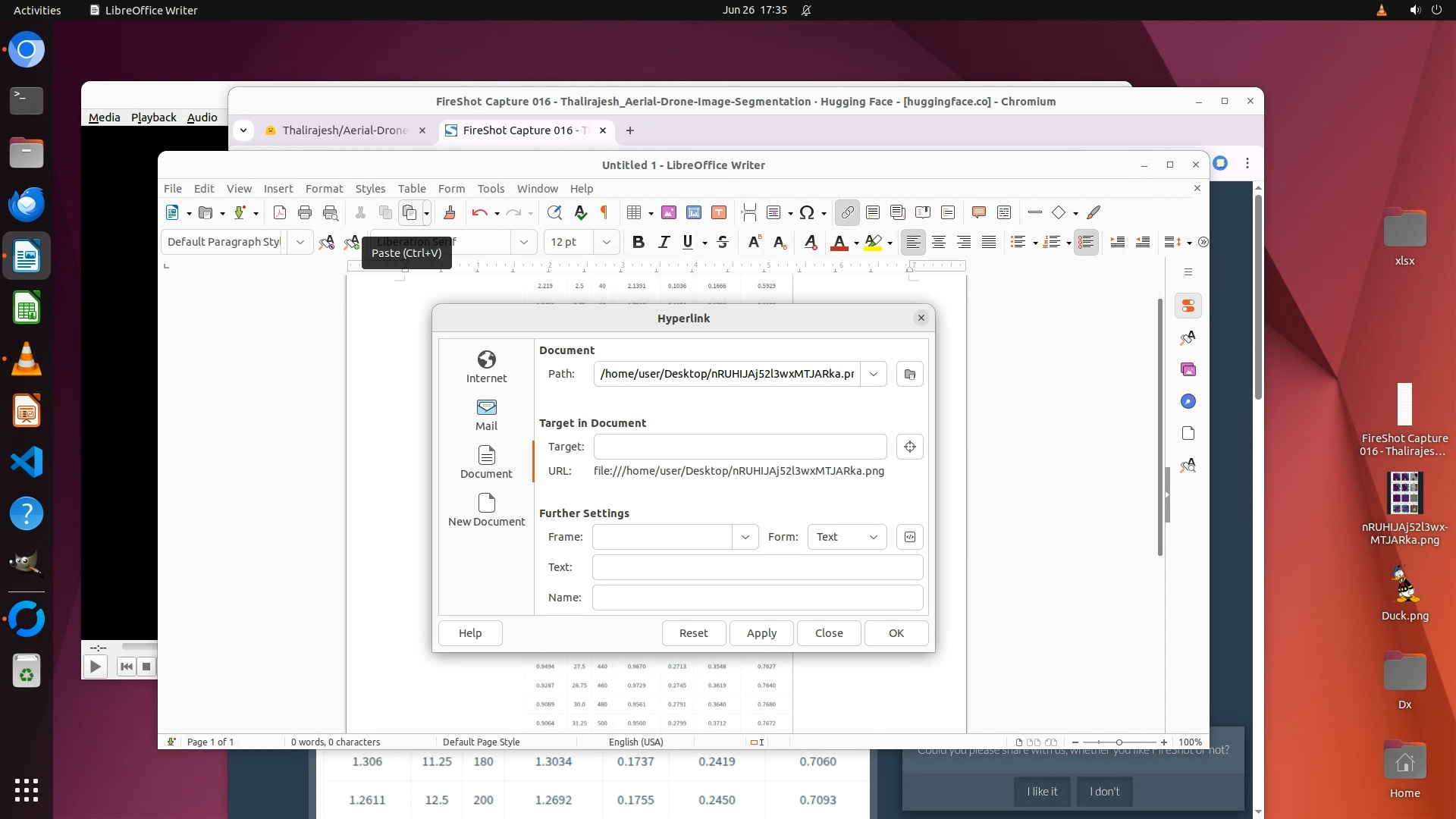Toggle Formatting Marks pilcrow icon
1456x819 pixels.
coord(604,213)
